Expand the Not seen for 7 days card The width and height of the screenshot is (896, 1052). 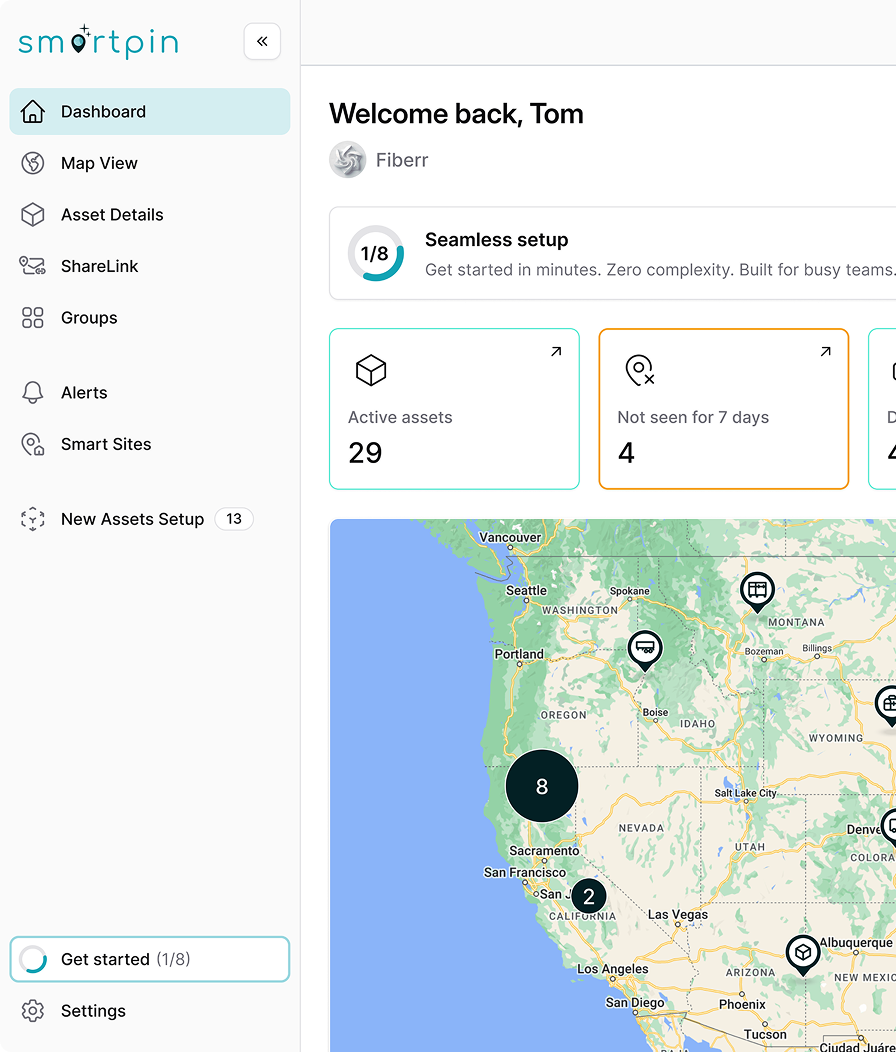825,351
